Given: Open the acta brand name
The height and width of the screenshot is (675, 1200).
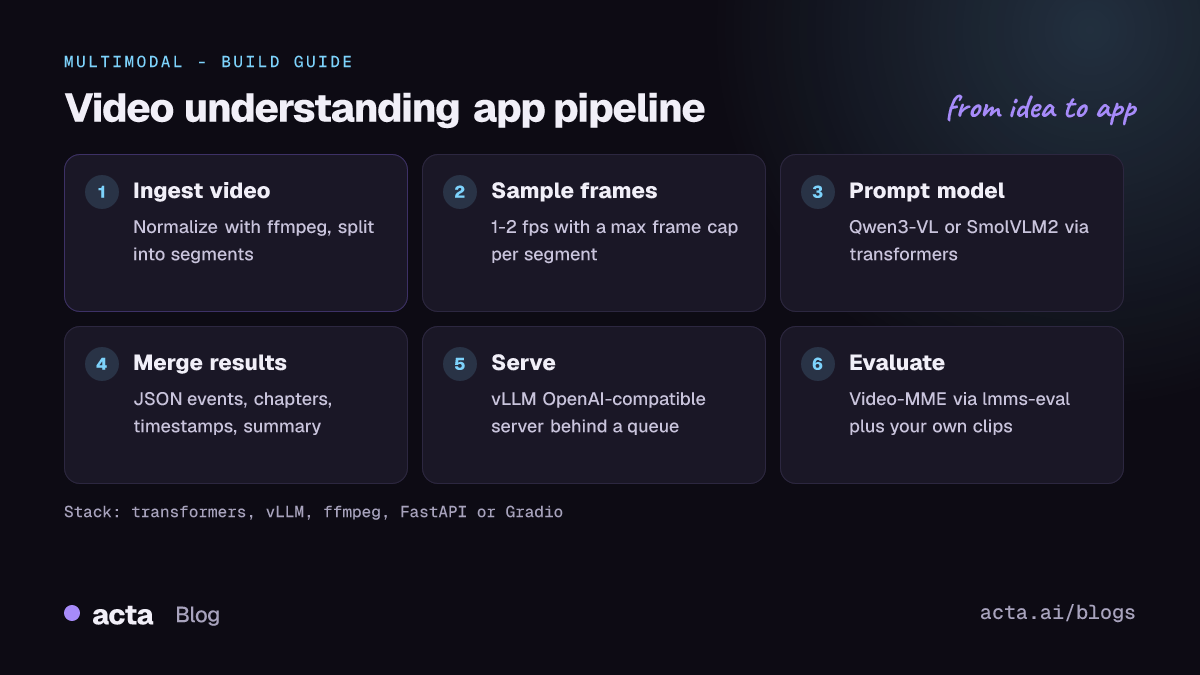Looking at the screenshot, I should coord(122,615).
